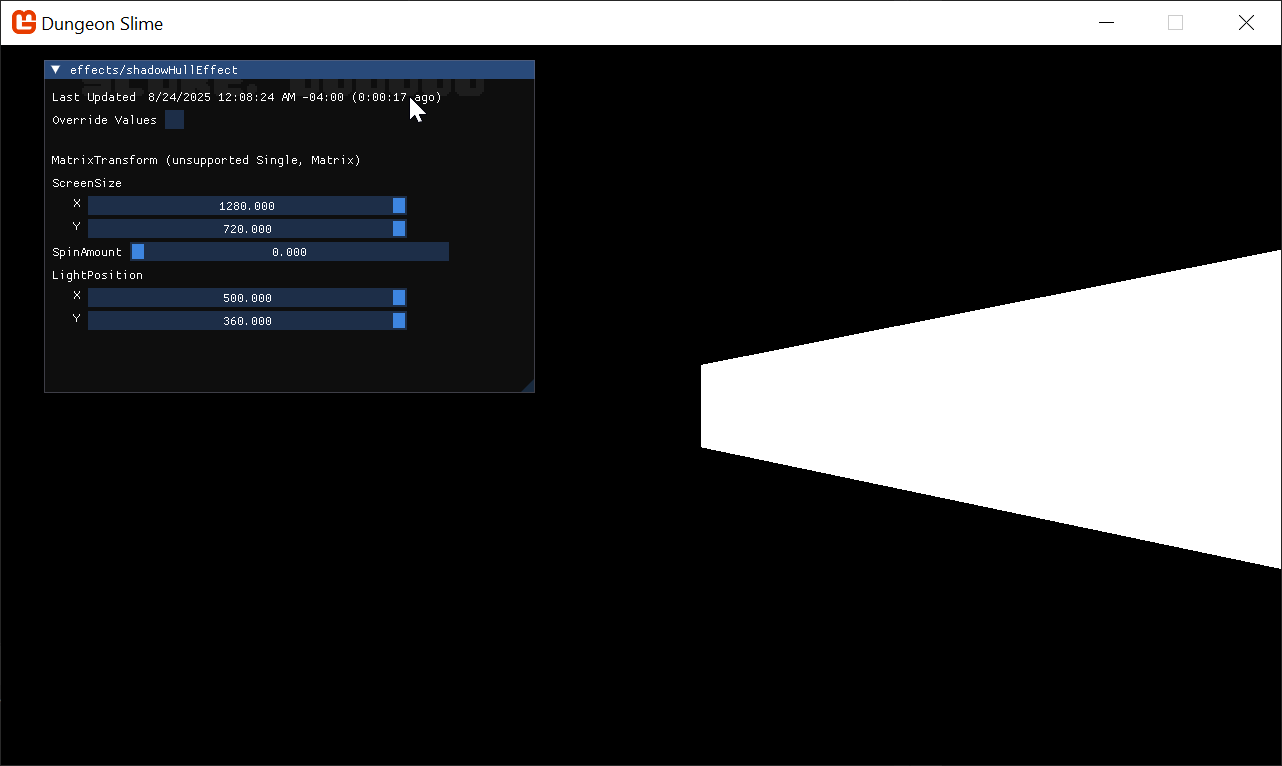Click the LightPosition Y value 360.000

(x=246, y=321)
